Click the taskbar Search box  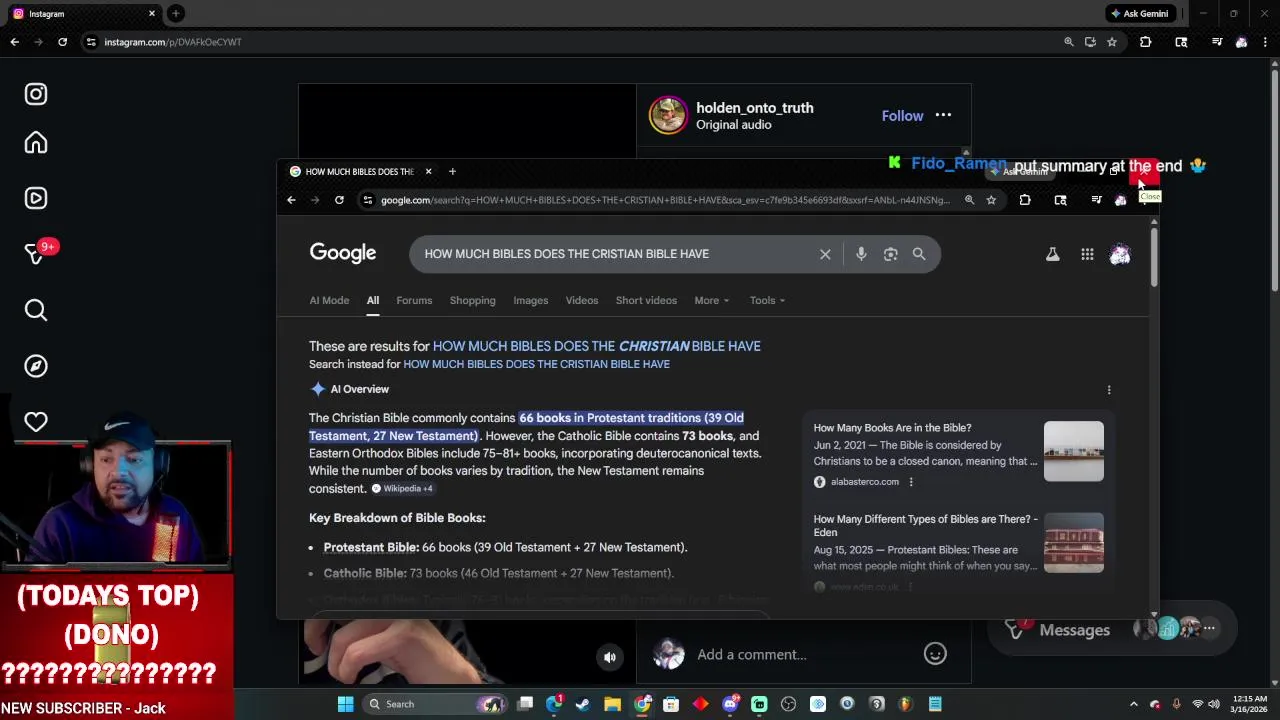pos(434,704)
